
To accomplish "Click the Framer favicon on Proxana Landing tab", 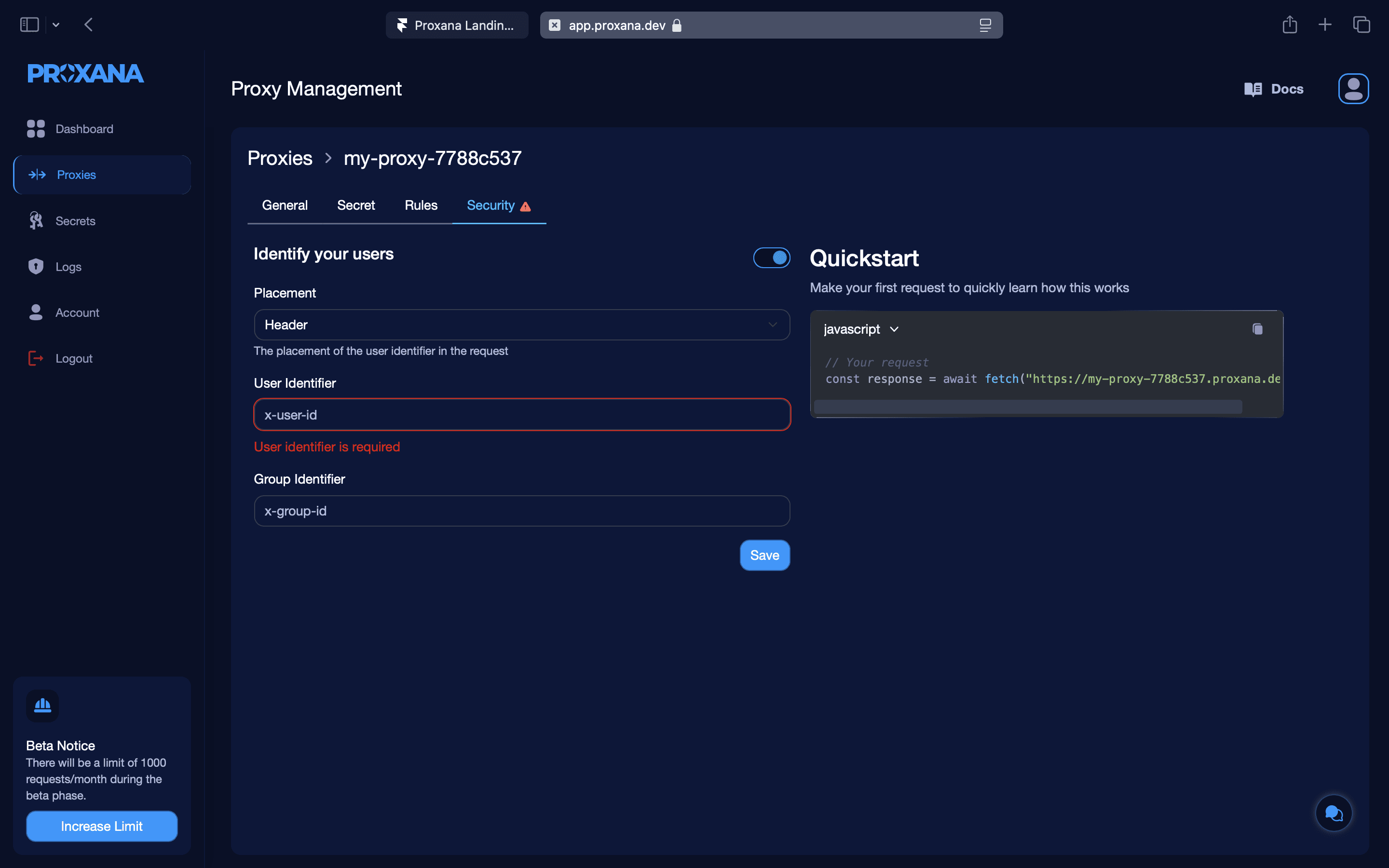I will [x=402, y=25].
